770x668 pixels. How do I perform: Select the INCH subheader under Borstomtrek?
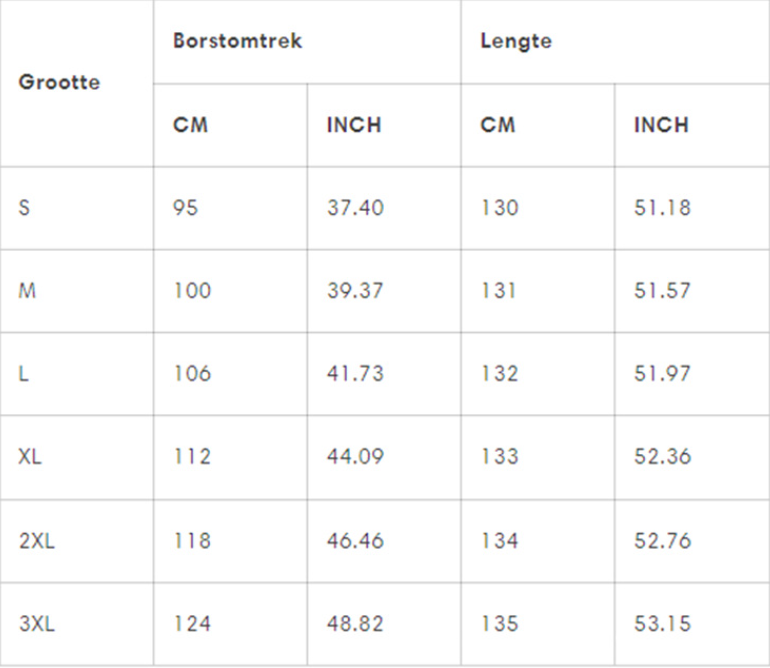[x=354, y=125]
